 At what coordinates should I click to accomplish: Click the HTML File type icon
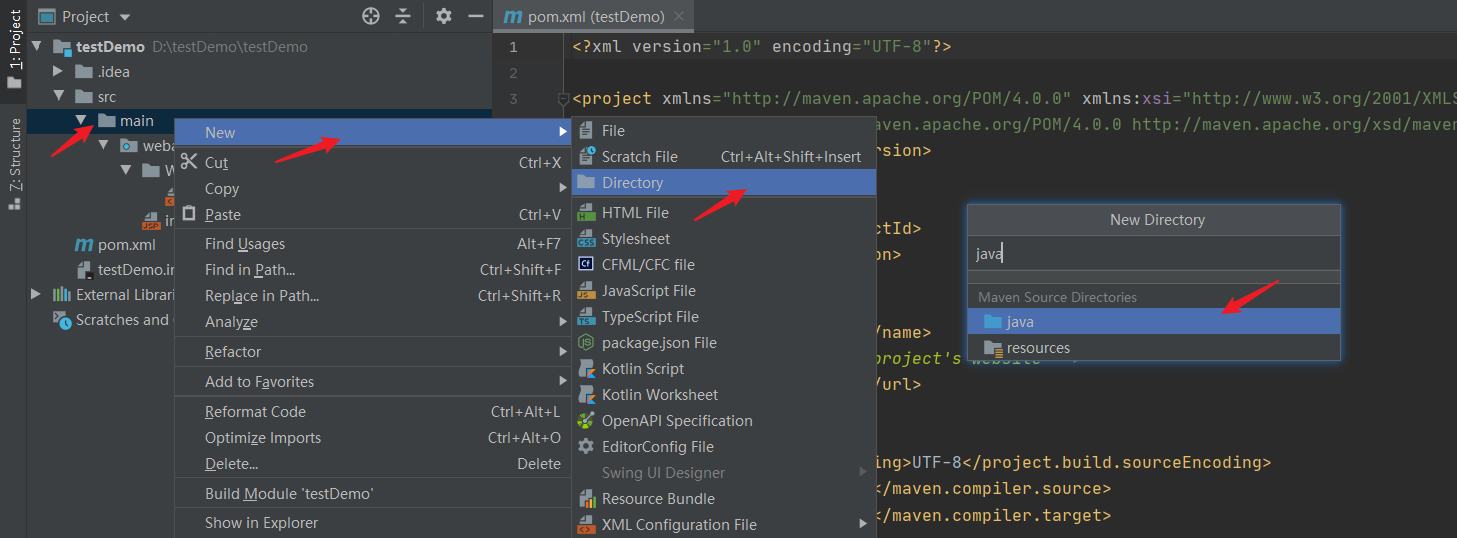(x=586, y=213)
